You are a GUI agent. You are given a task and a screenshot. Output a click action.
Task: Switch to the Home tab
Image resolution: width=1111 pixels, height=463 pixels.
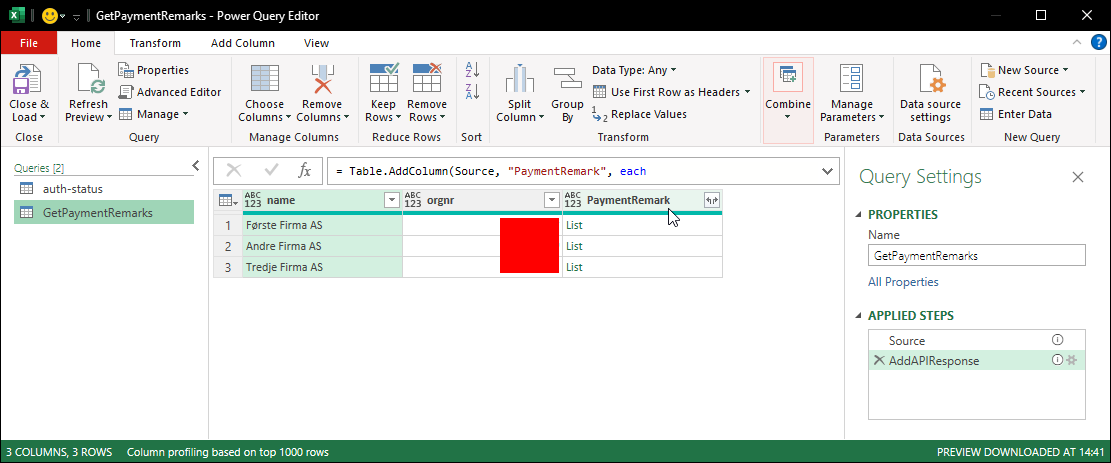(86, 43)
